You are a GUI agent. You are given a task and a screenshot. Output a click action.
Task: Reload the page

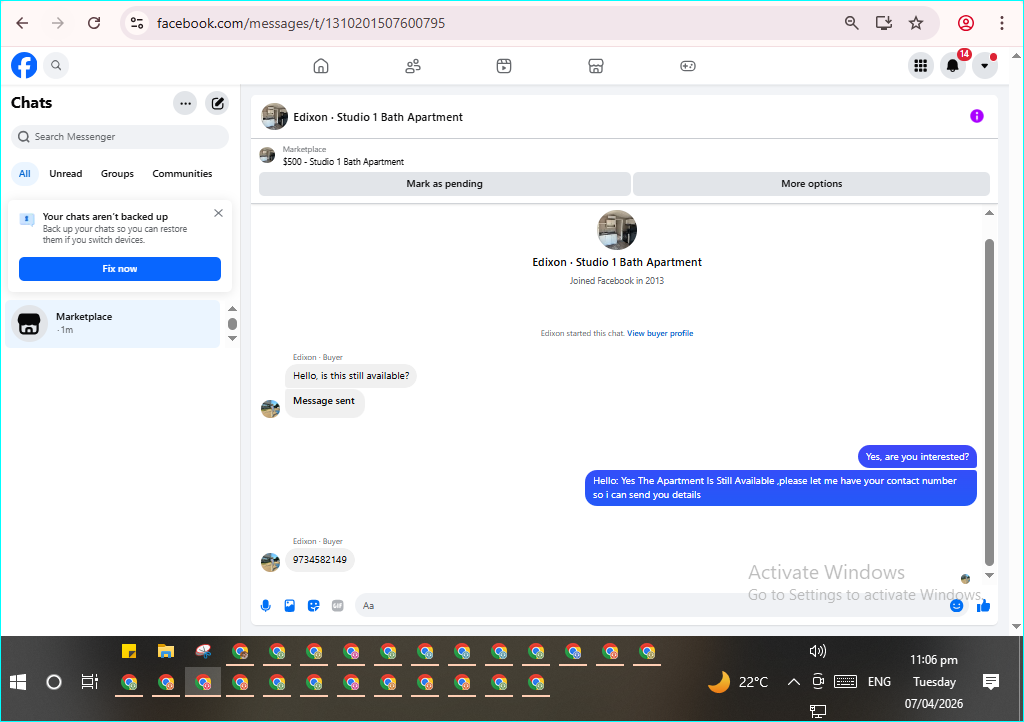(94, 24)
